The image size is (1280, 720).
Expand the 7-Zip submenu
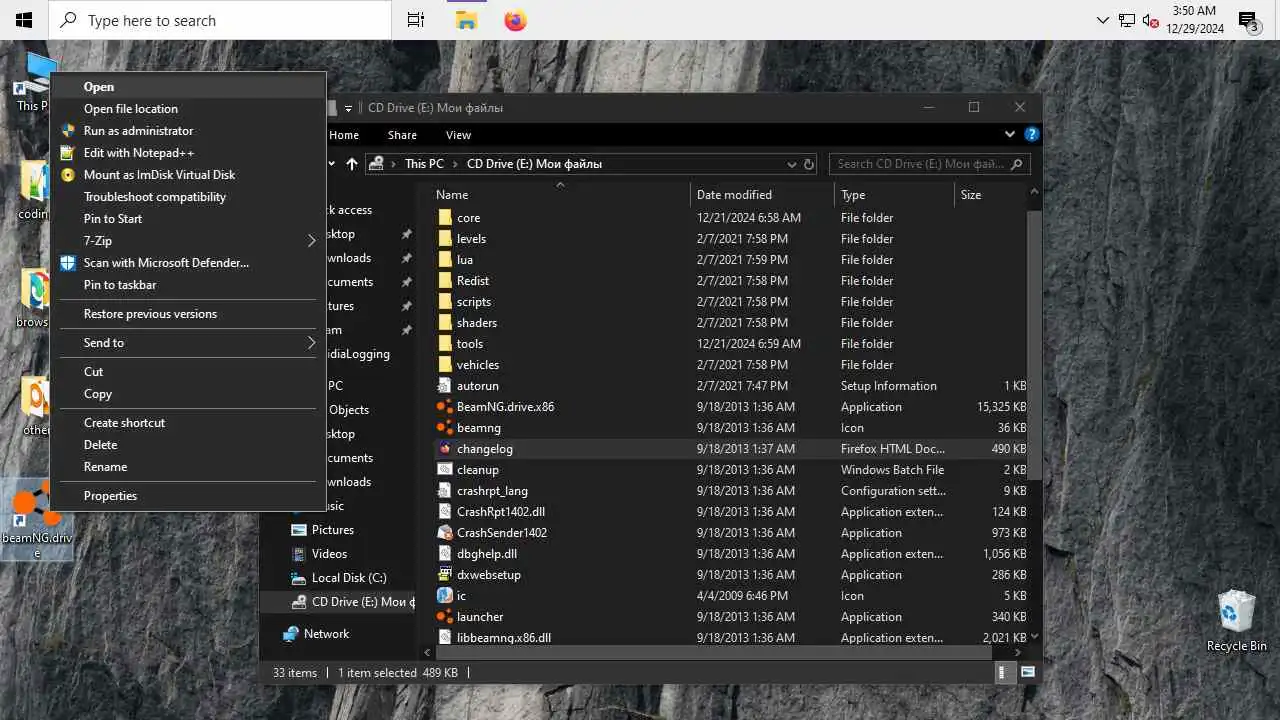[311, 241]
